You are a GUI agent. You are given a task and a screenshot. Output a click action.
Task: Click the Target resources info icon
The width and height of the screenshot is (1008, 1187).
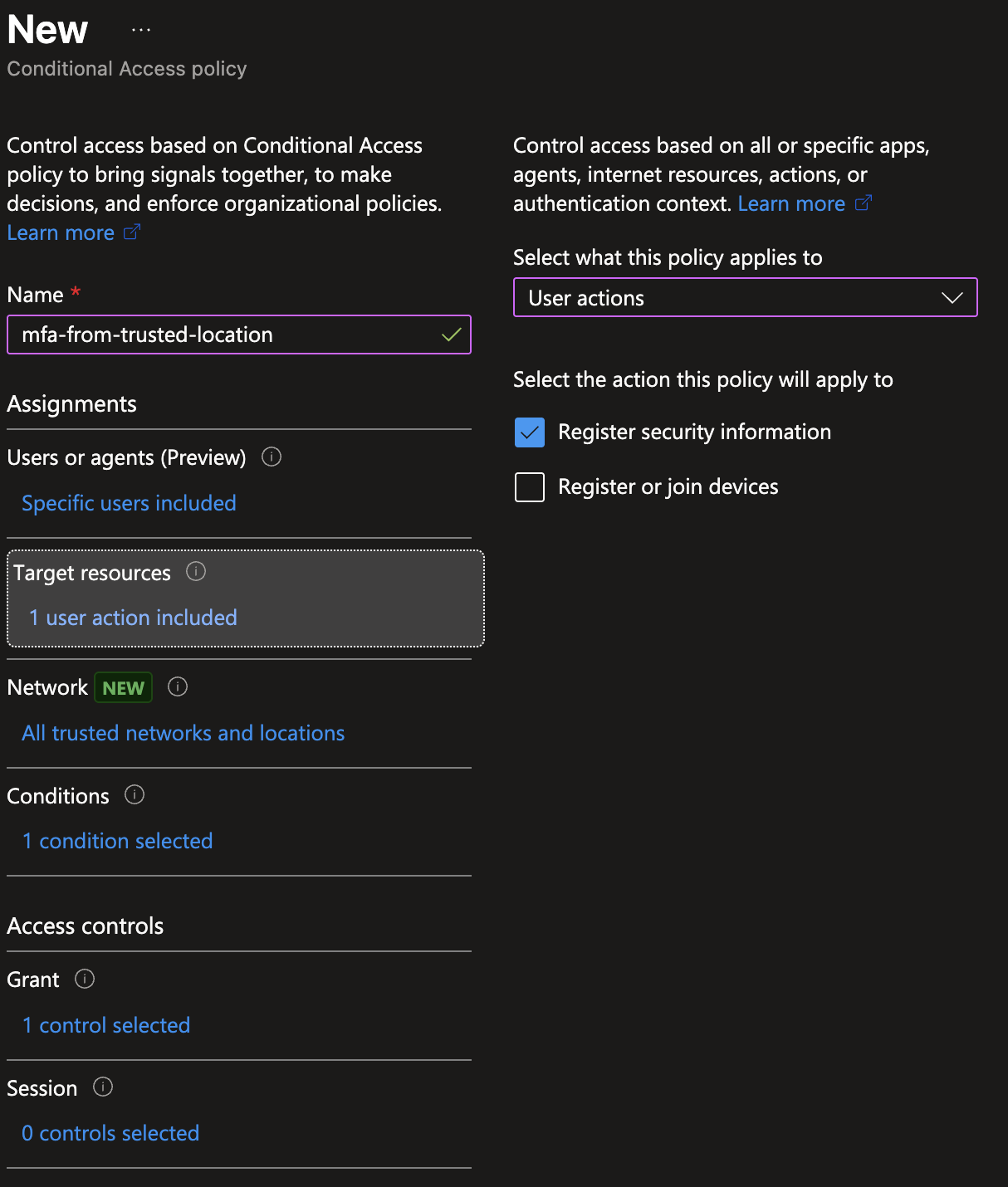196,571
